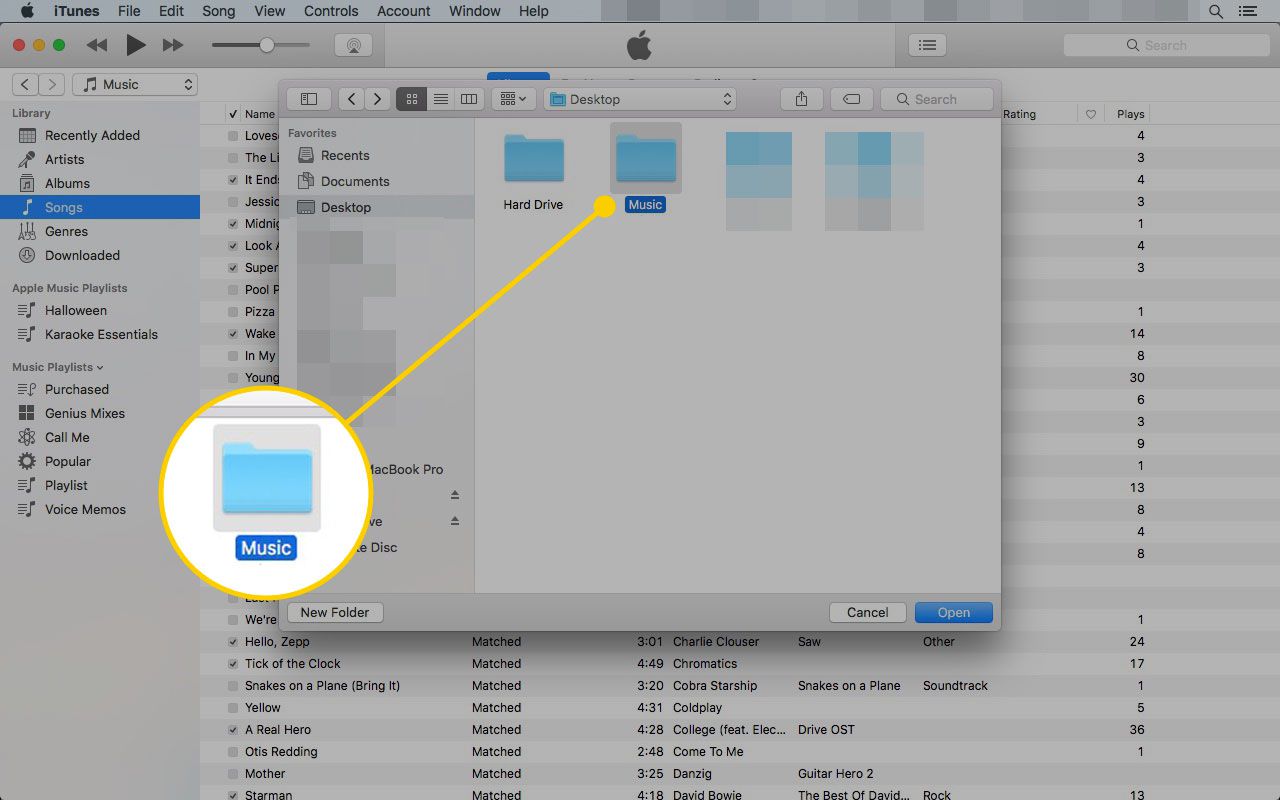Toggle checkbox for Hello, Zepp

233,641
